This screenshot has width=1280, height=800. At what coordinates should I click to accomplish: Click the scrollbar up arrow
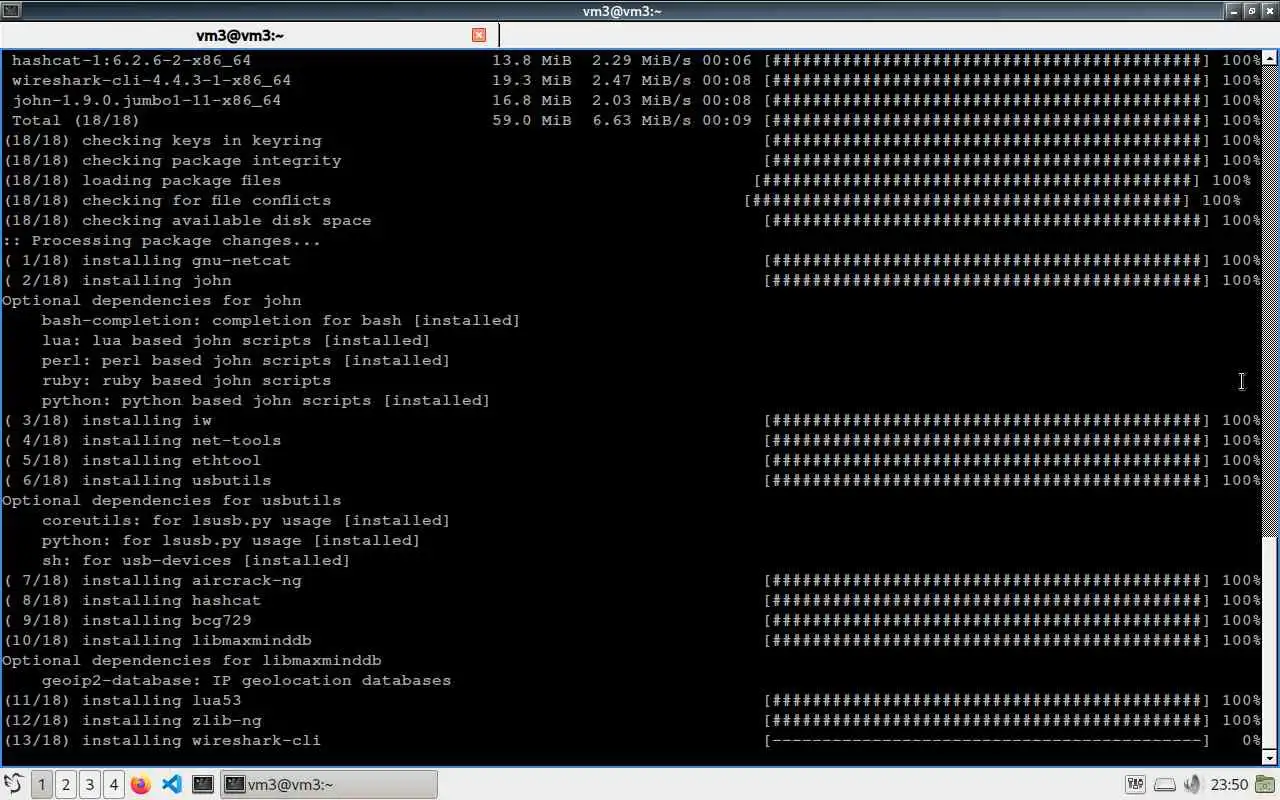(x=1271, y=56)
